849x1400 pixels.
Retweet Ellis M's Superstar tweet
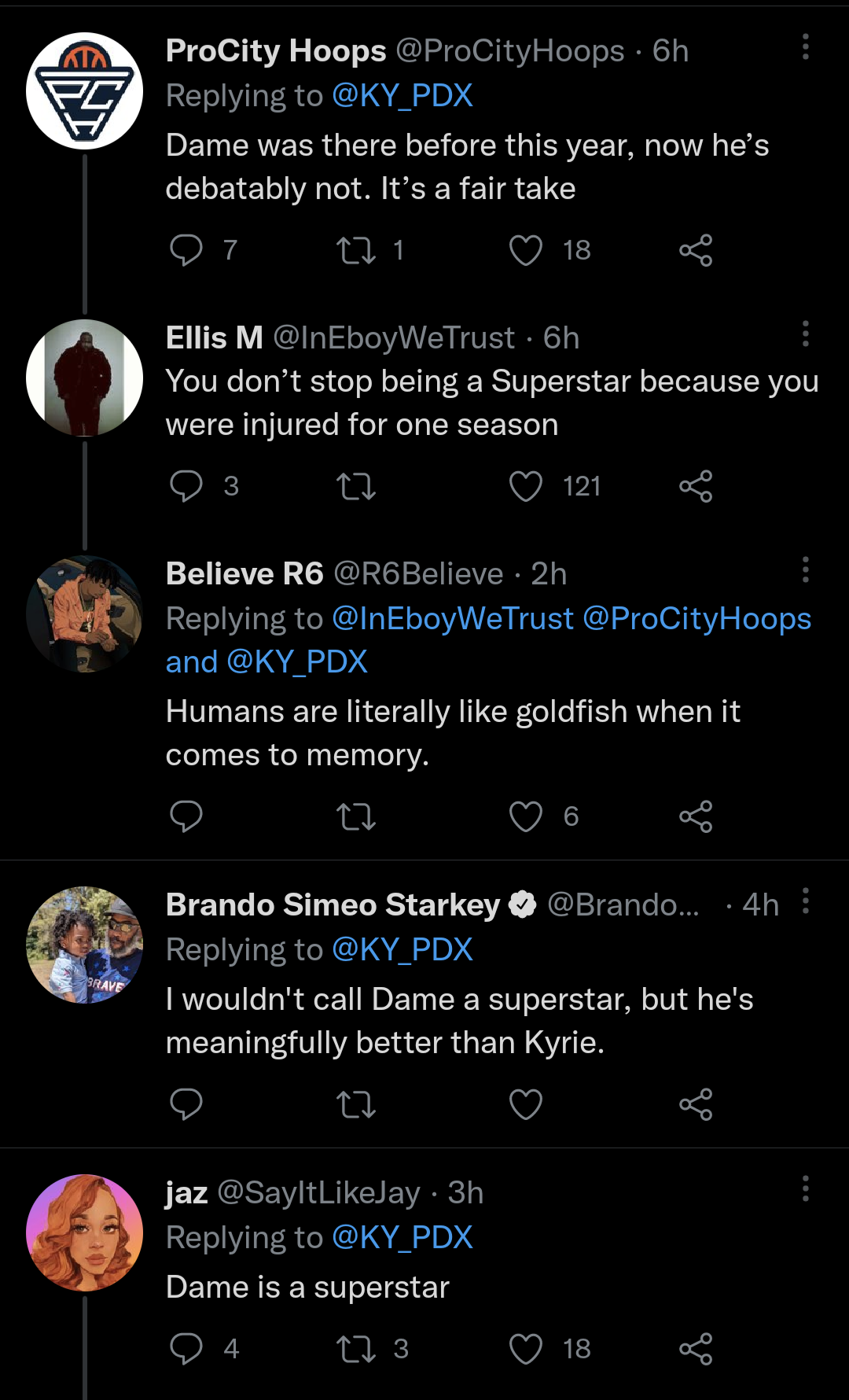[356, 486]
